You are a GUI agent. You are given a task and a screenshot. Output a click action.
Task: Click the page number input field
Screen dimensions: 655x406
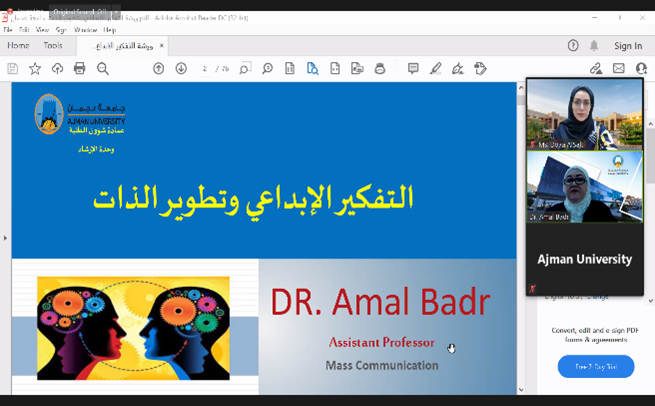[x=205, y=69]
